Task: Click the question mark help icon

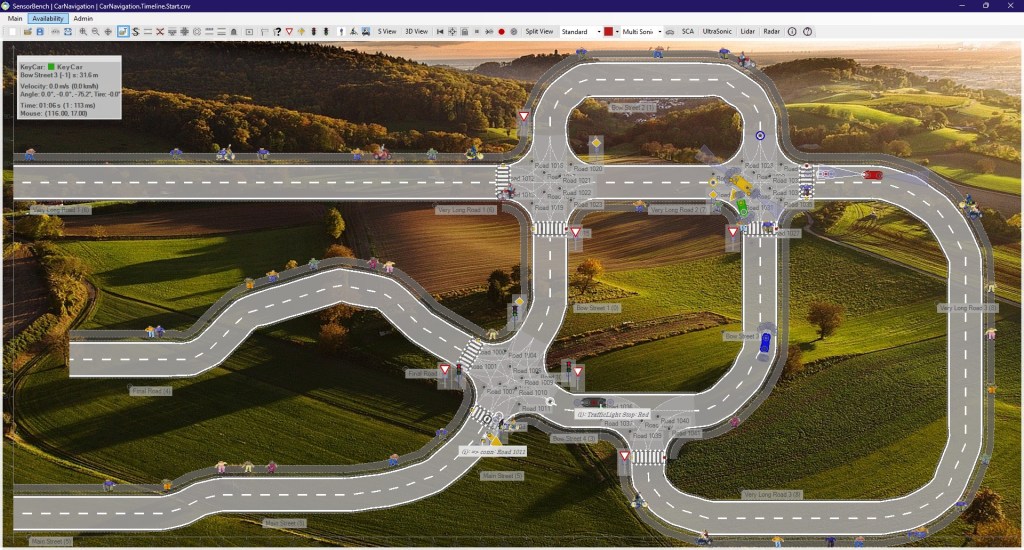Action: point(807,32)
